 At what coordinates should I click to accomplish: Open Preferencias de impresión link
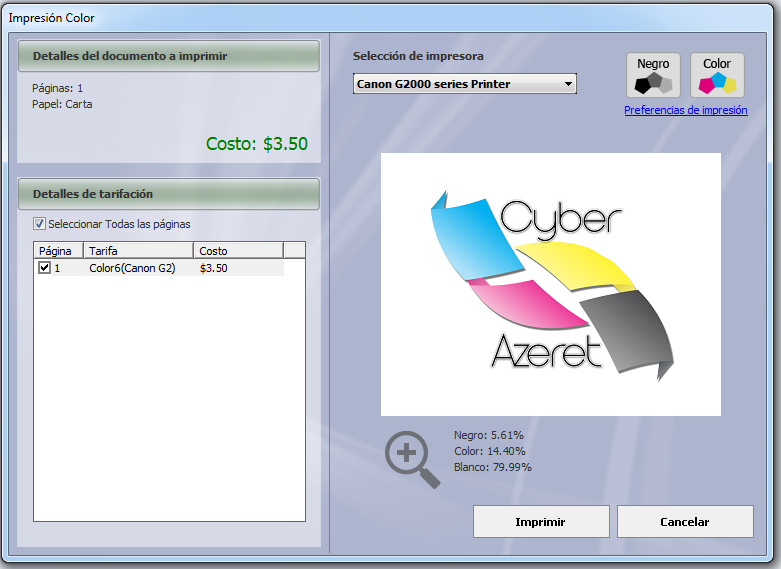[x=685, y=110]
